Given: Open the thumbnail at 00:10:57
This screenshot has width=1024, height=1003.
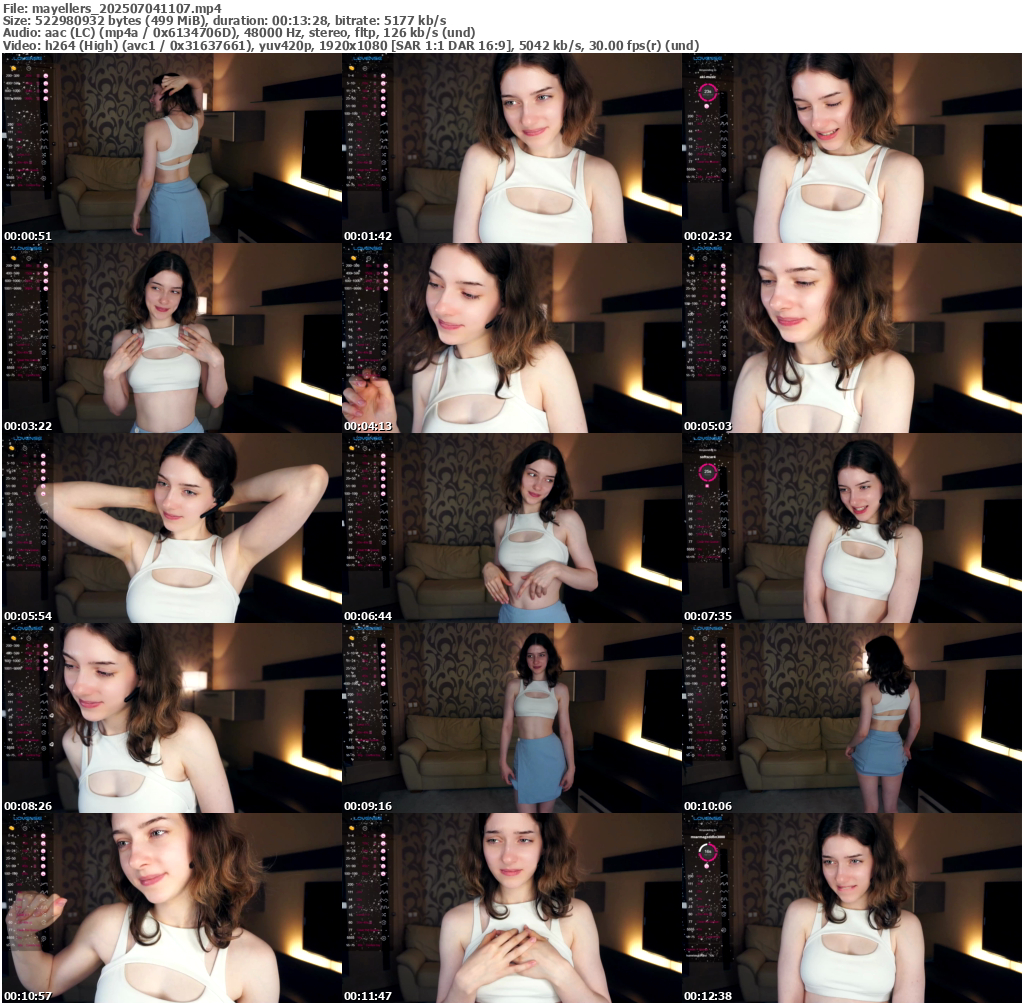Looking at the screenshot, I should pyautogui.click(x=171, y=908).
